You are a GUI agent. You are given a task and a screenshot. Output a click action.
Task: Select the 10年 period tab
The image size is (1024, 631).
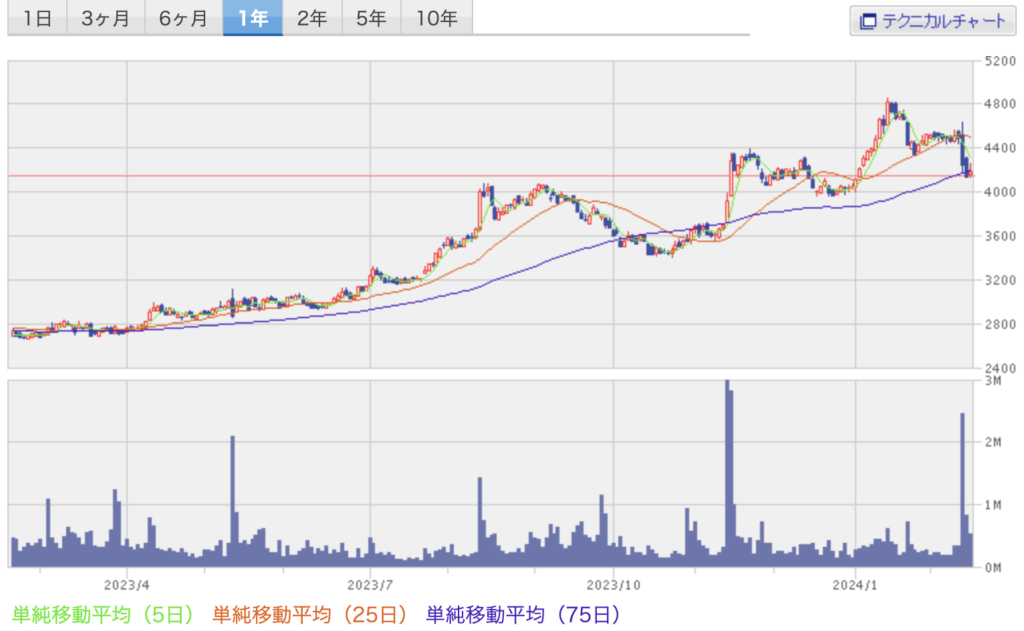click(x=435, y=18)
